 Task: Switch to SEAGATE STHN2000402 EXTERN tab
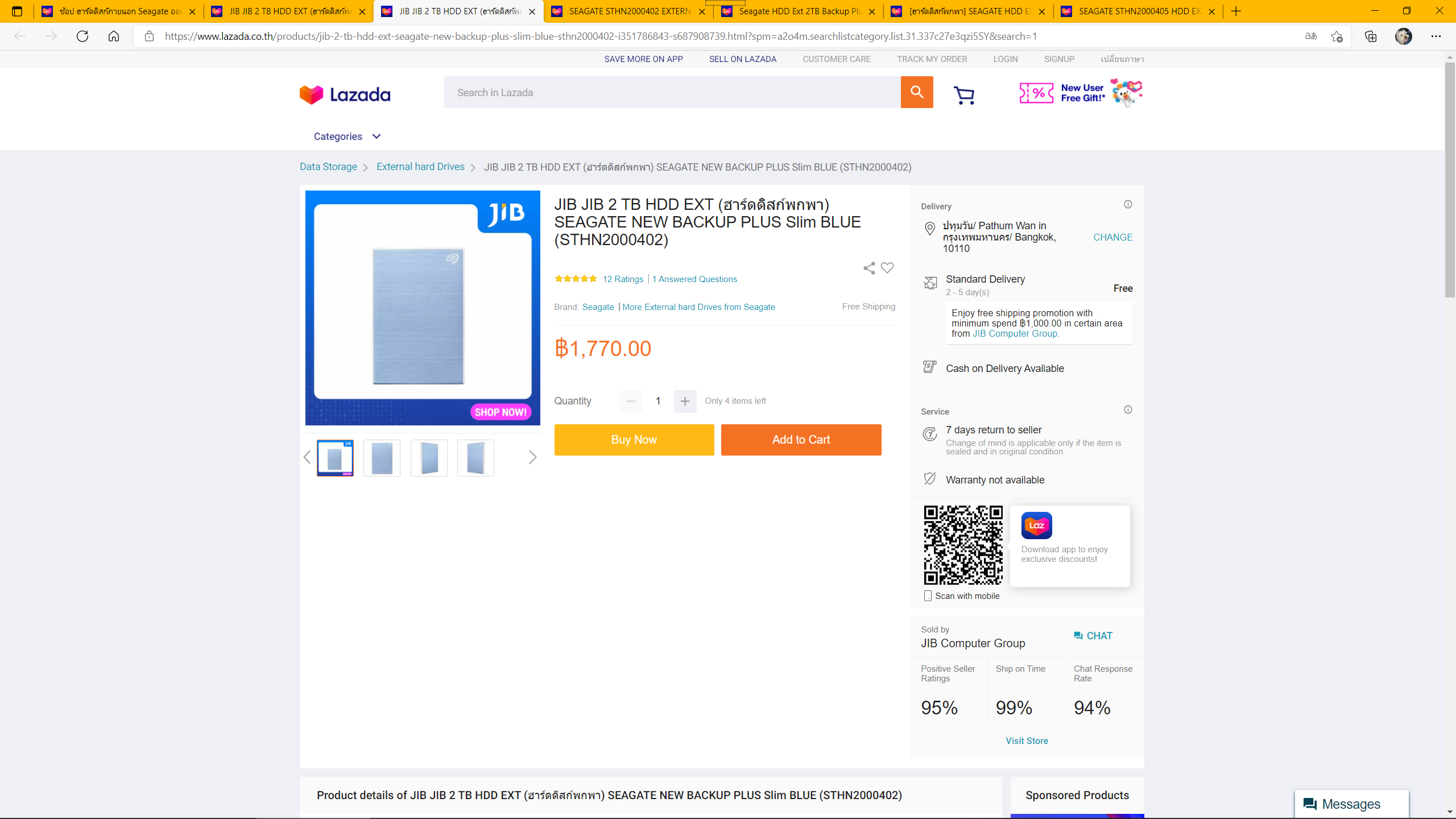point(628,11)
